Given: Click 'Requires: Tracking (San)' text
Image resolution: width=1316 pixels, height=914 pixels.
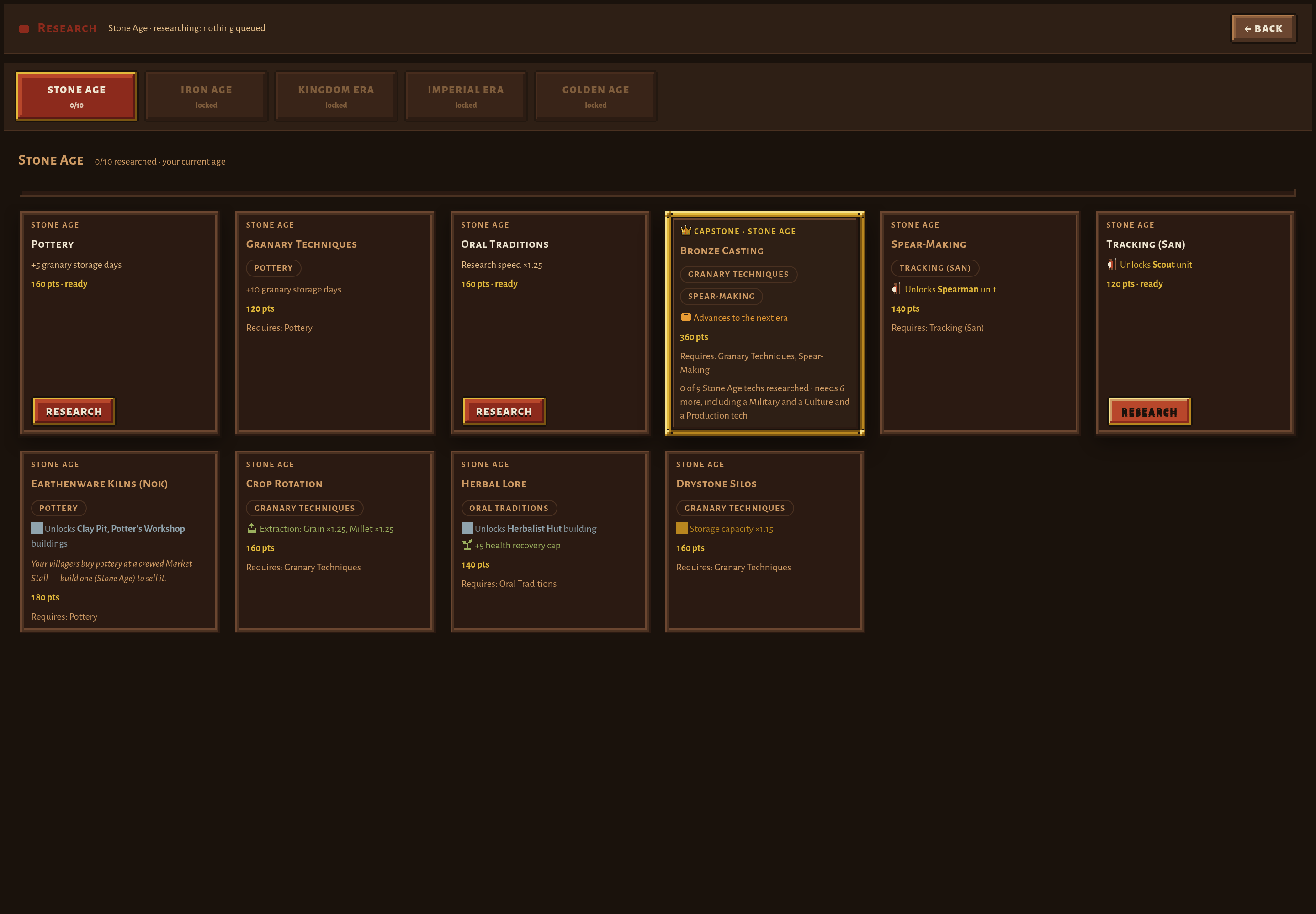Looking at the screenshot, I should 938,328.
